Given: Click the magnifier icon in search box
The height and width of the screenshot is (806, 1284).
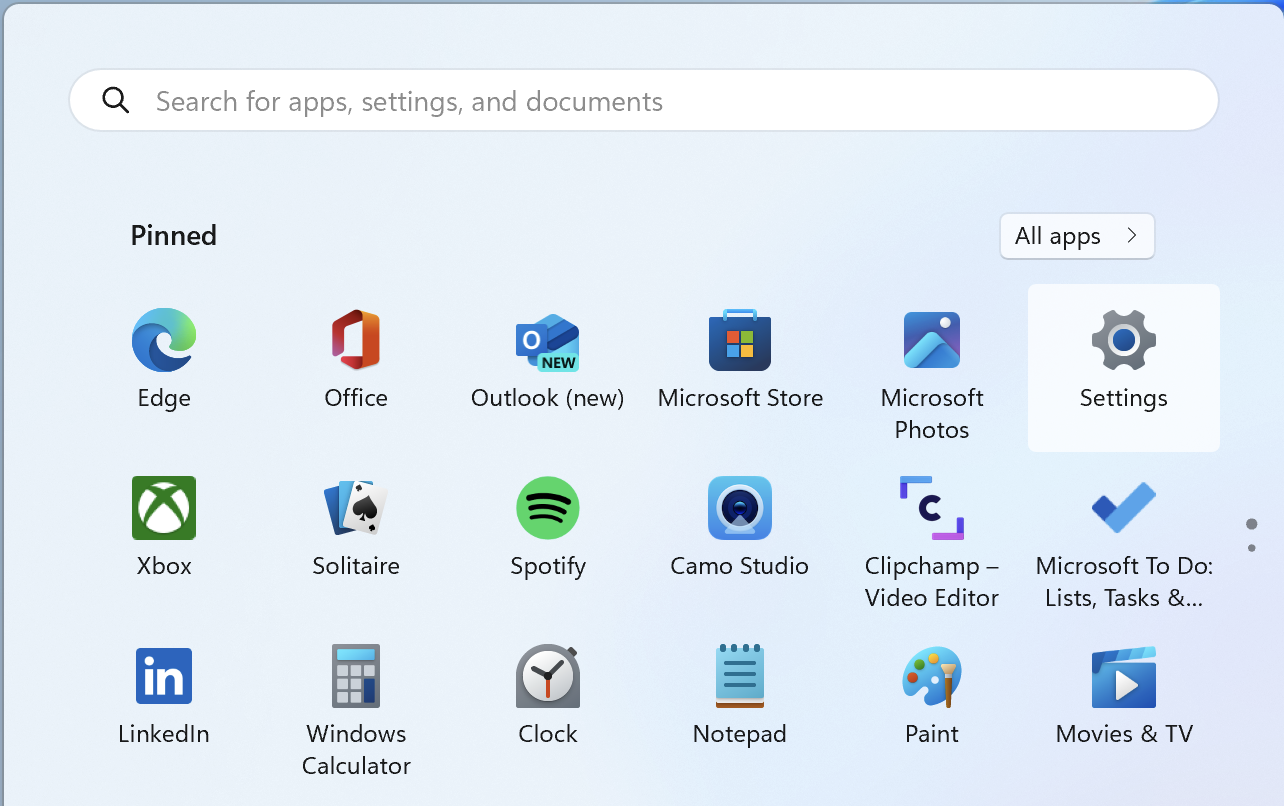Looking at the screenshot, I should pyautogui.click(x=116, y=100).
